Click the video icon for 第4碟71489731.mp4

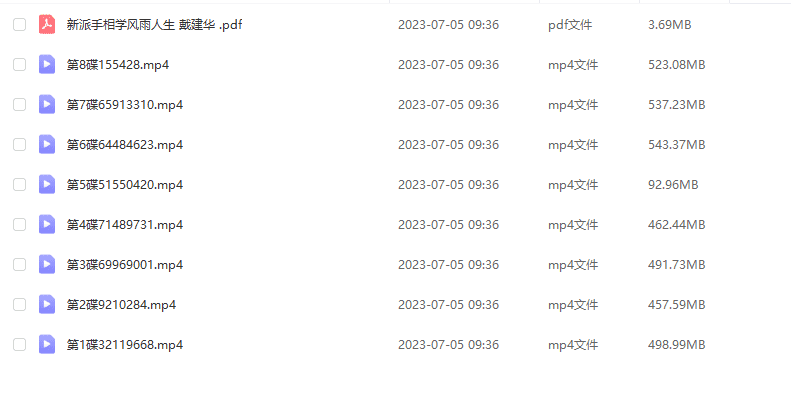pos(47,224)
